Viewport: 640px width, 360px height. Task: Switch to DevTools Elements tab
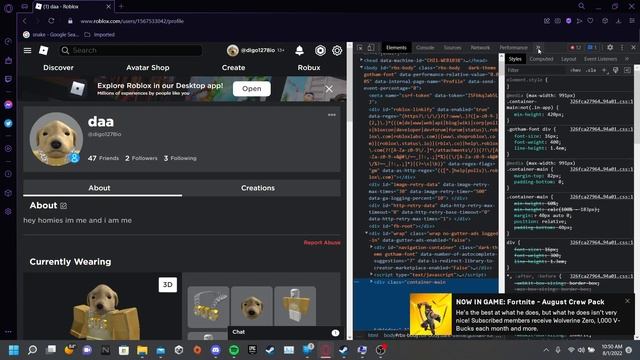[396, 48]
